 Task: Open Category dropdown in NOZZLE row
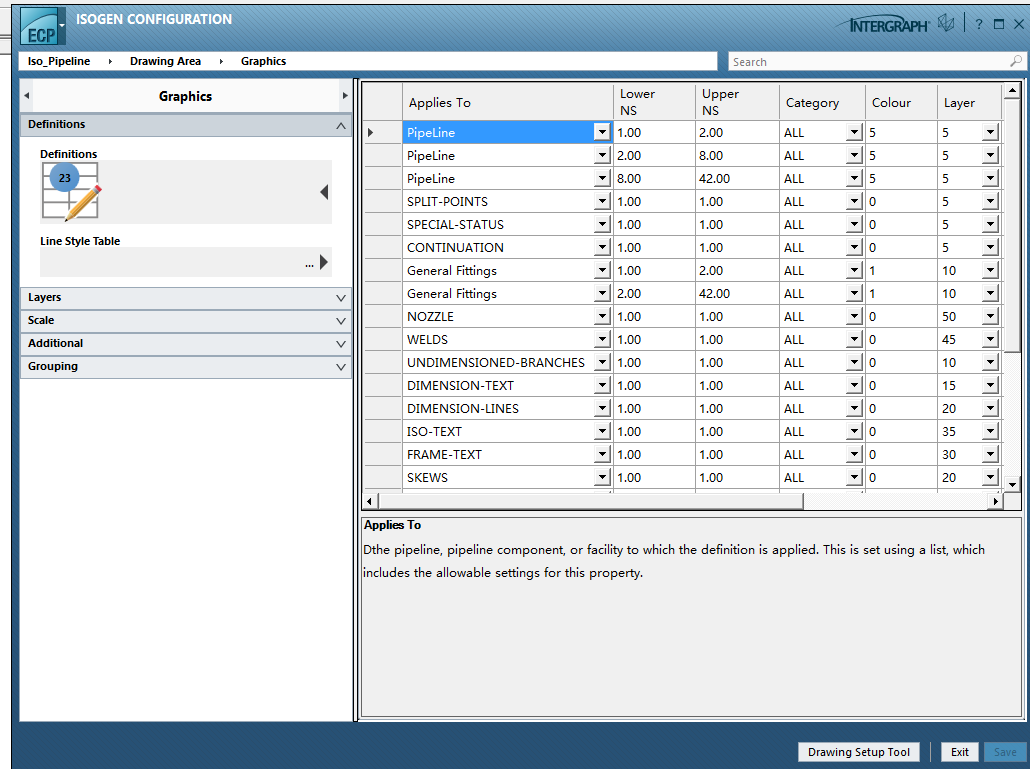click(853, 317)
